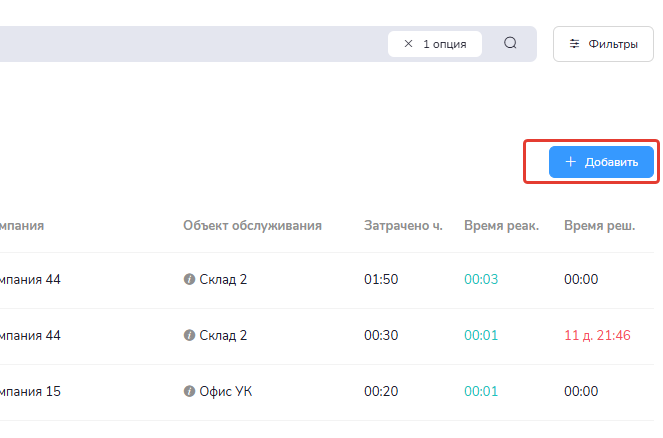Image resolution: width=663 pixels, height=438 pixels.
Task: Open Компания 44 in the first row
Action: (30, 280)
